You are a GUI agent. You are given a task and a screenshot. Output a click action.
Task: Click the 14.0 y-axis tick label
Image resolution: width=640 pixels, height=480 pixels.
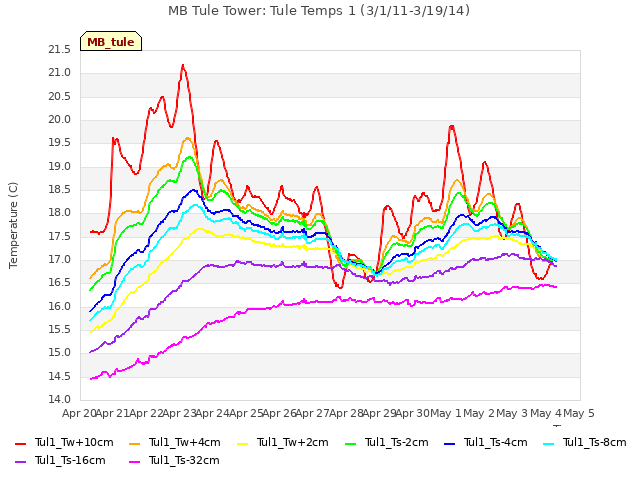pos(60,399)
